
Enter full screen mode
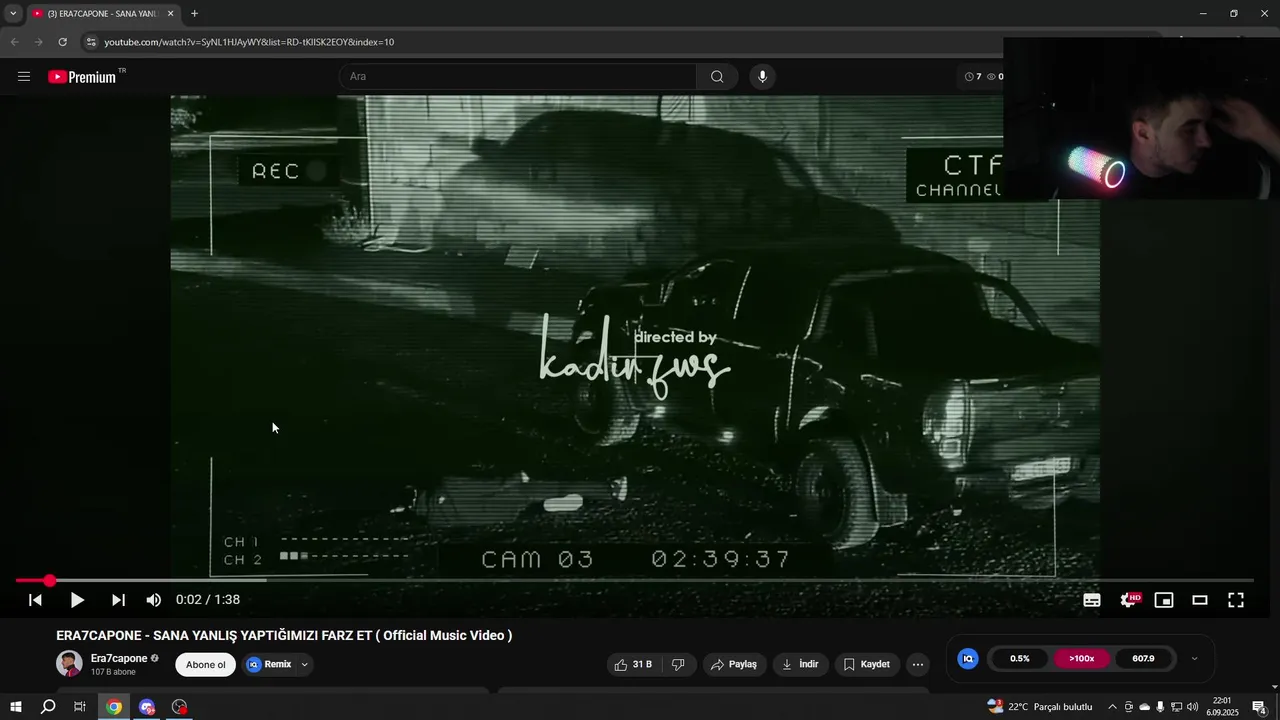[1236, 600]
